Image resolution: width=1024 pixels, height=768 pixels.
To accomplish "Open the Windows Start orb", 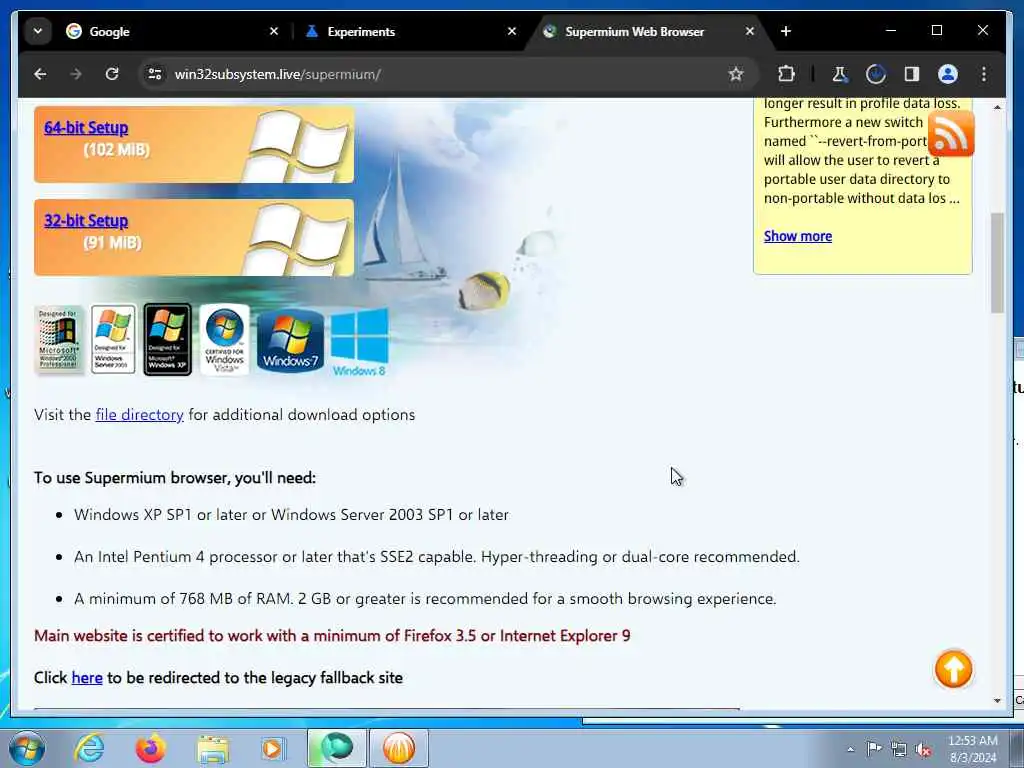I will (27, 748).
